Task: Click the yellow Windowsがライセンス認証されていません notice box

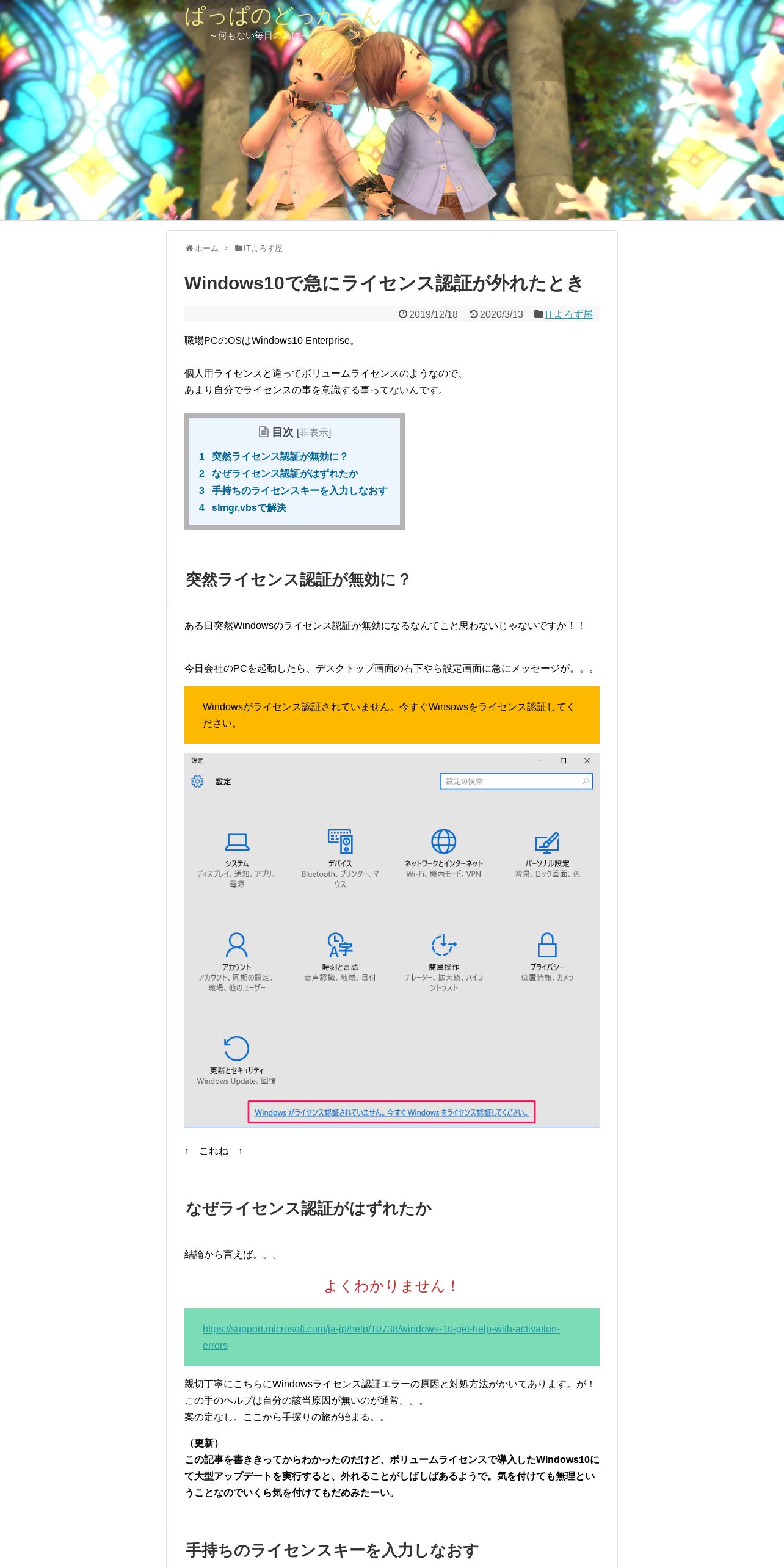Action: pyautogui.click(x=392, y=715)
